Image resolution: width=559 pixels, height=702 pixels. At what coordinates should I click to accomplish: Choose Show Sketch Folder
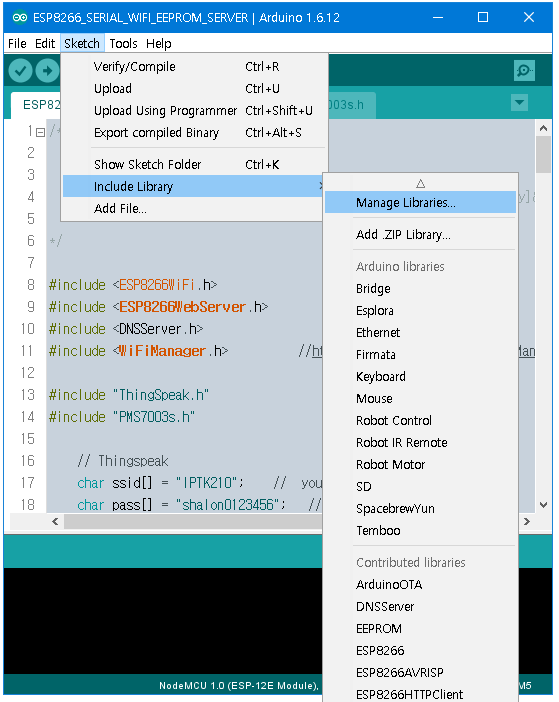click(194, 164)
